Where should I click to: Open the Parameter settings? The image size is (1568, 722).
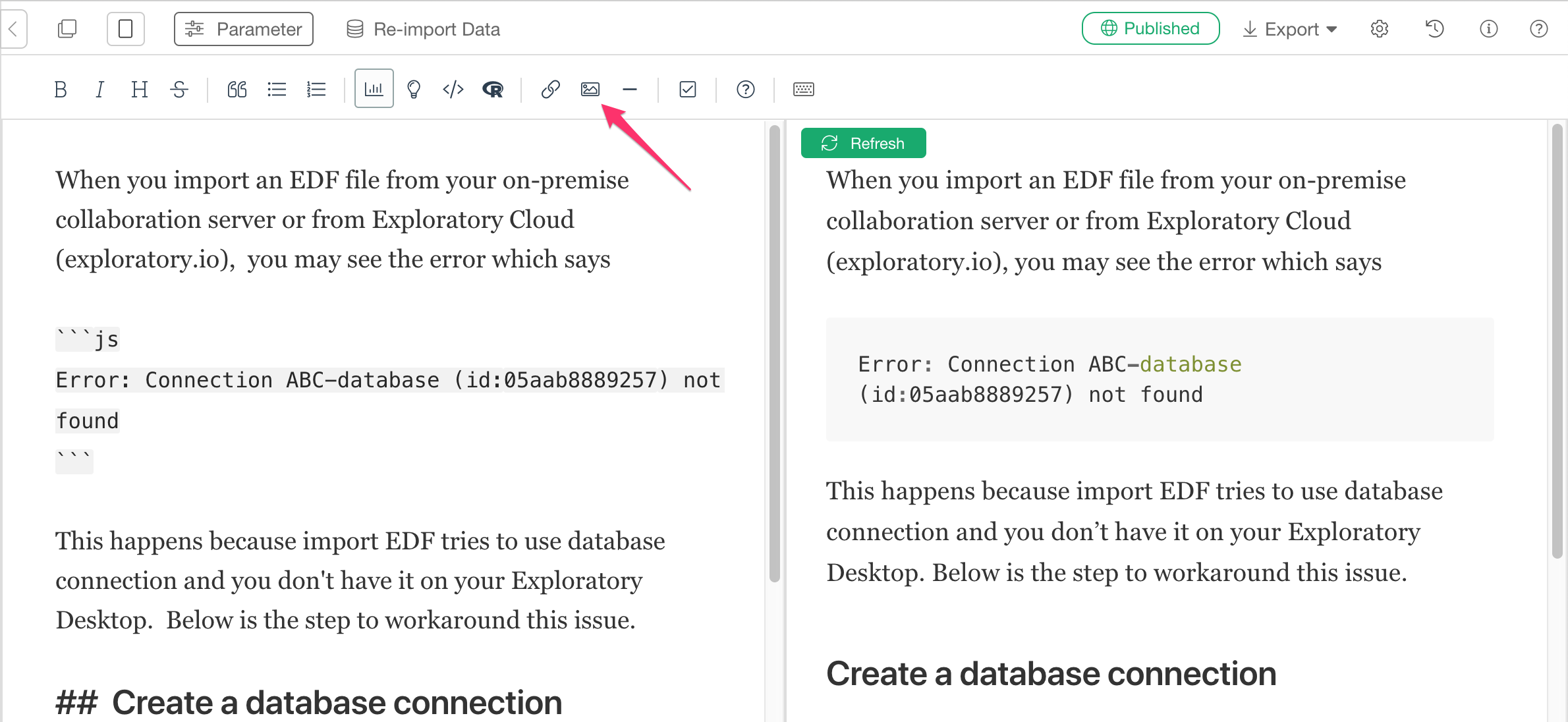pyautogui.click(x=244, y=29)
